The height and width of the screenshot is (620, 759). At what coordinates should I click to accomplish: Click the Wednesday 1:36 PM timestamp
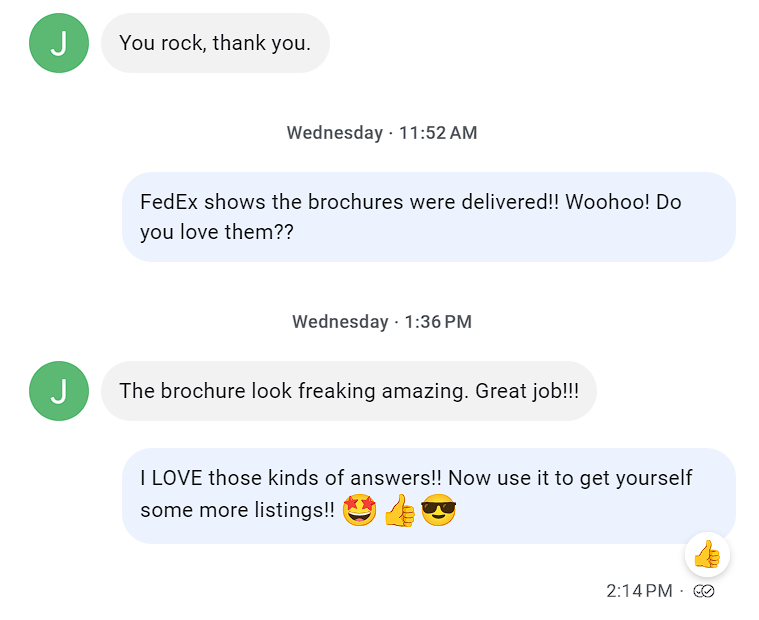tap(382, 322)
